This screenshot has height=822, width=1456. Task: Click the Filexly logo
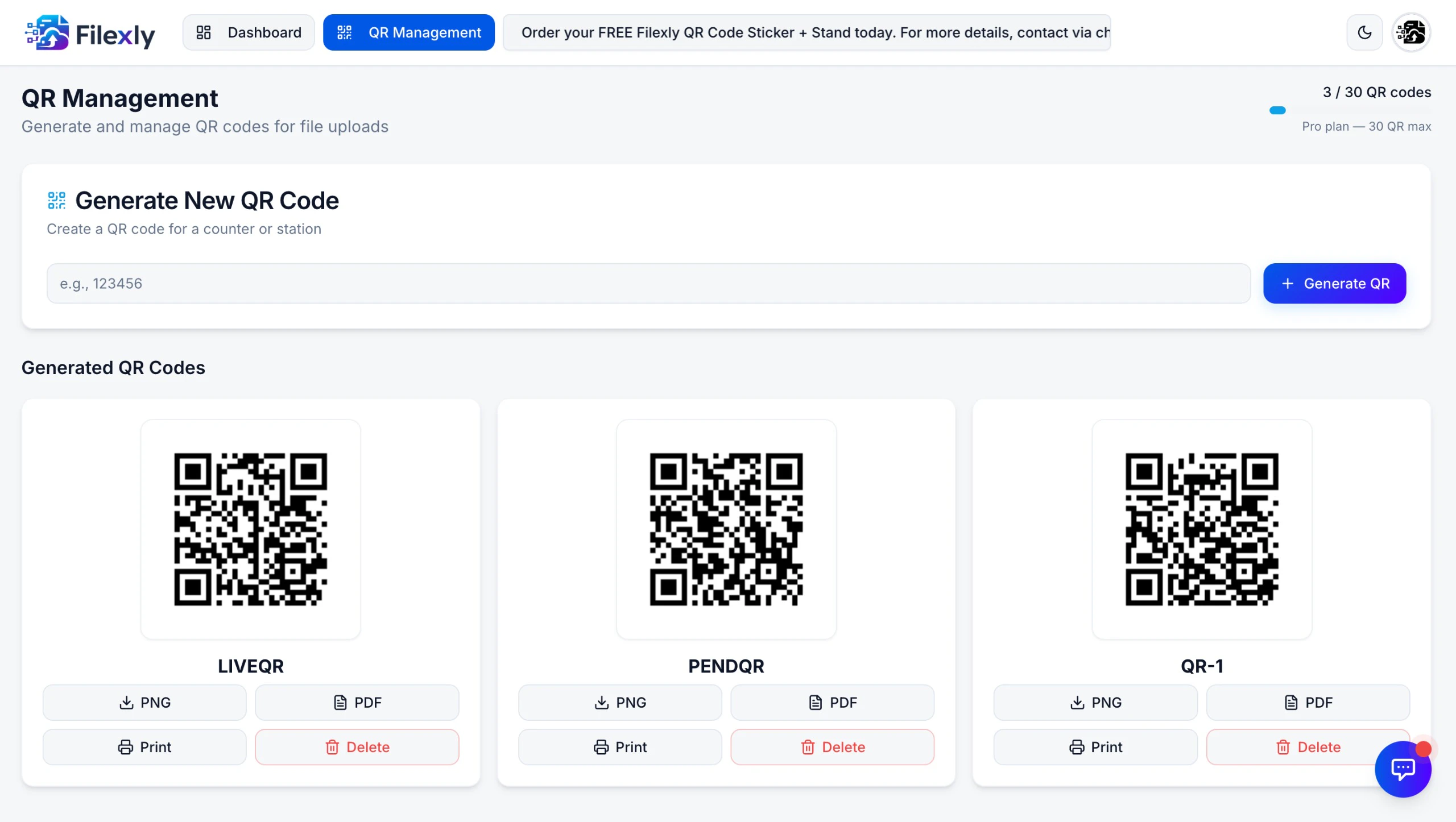point(90,33)
